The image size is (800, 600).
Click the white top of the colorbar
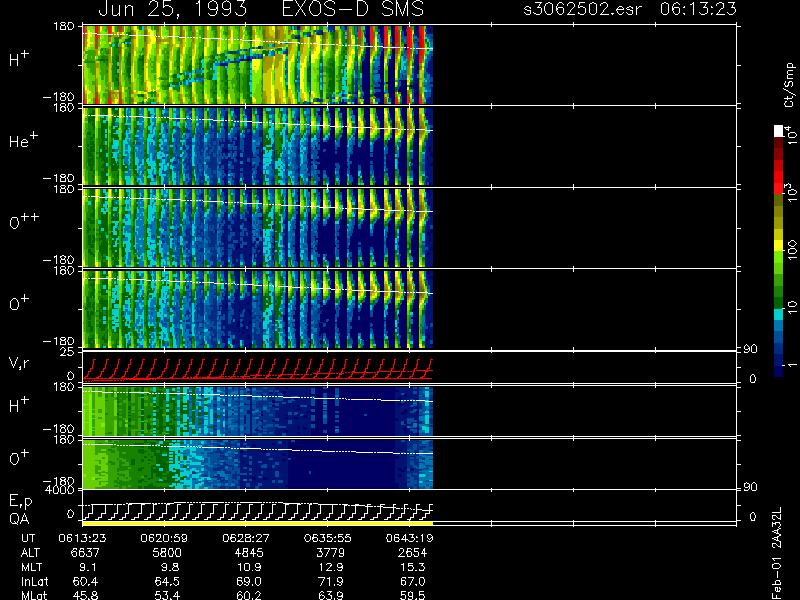click(779, 131)
